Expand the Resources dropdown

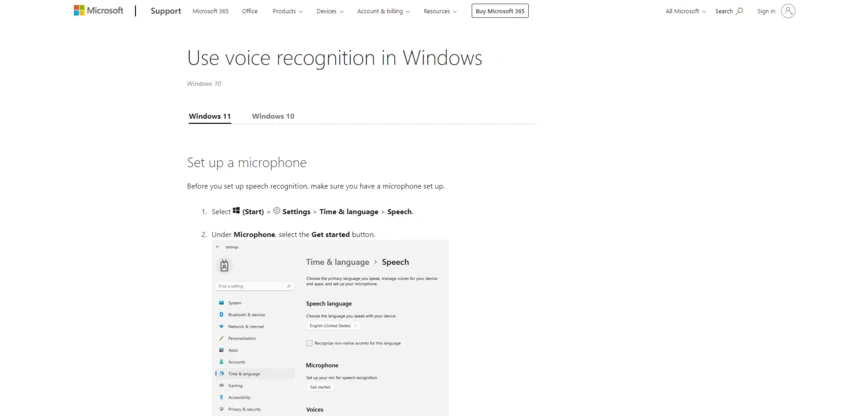click(440, 11)
